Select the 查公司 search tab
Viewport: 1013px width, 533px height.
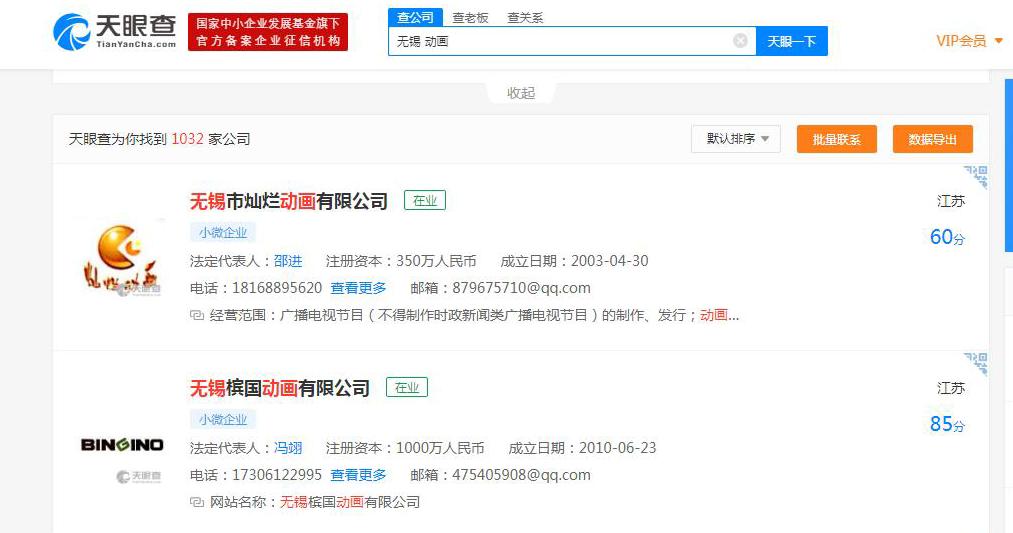[x=415, y=17]
